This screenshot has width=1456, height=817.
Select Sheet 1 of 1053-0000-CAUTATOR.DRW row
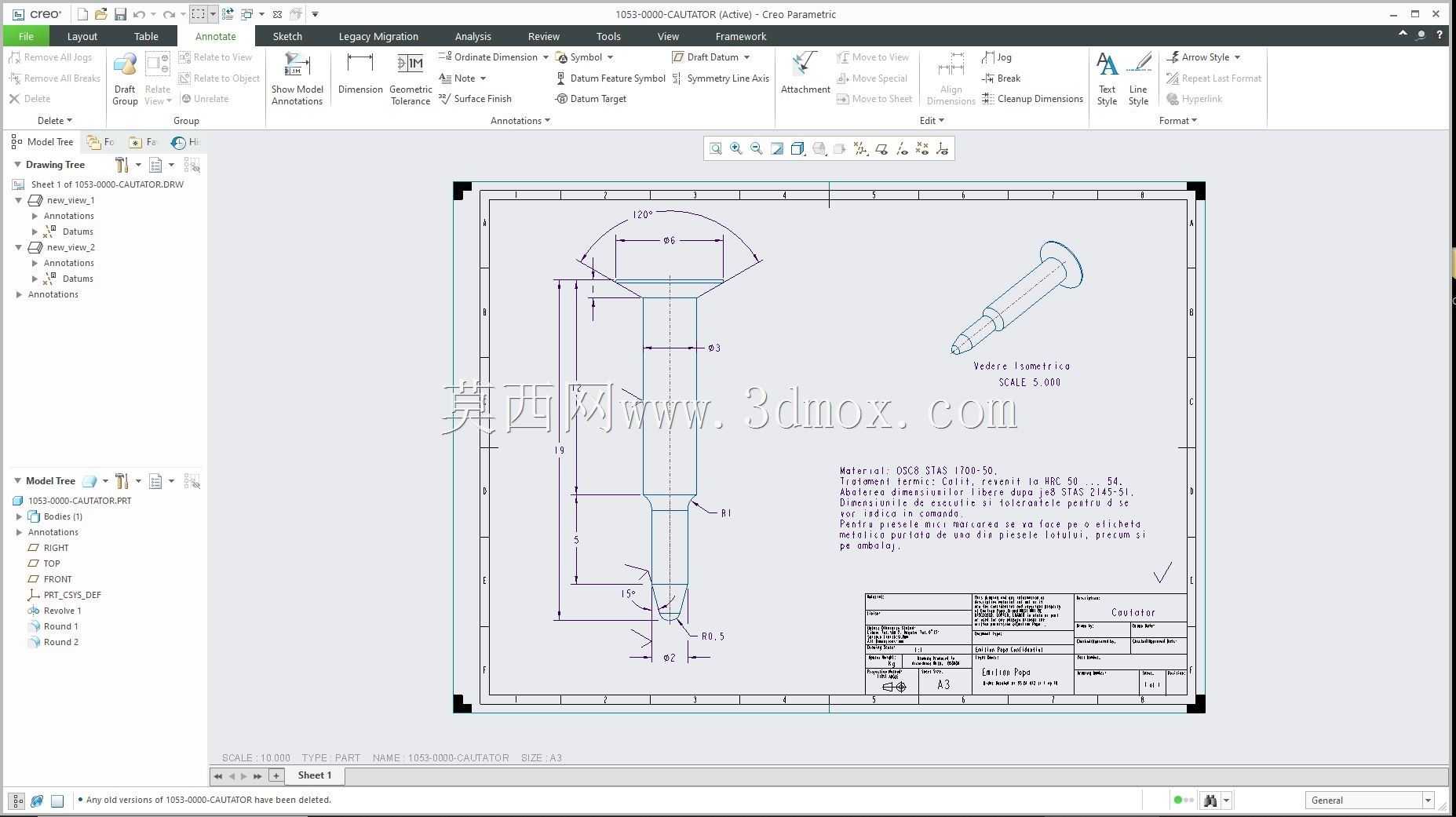coord(99,184)
